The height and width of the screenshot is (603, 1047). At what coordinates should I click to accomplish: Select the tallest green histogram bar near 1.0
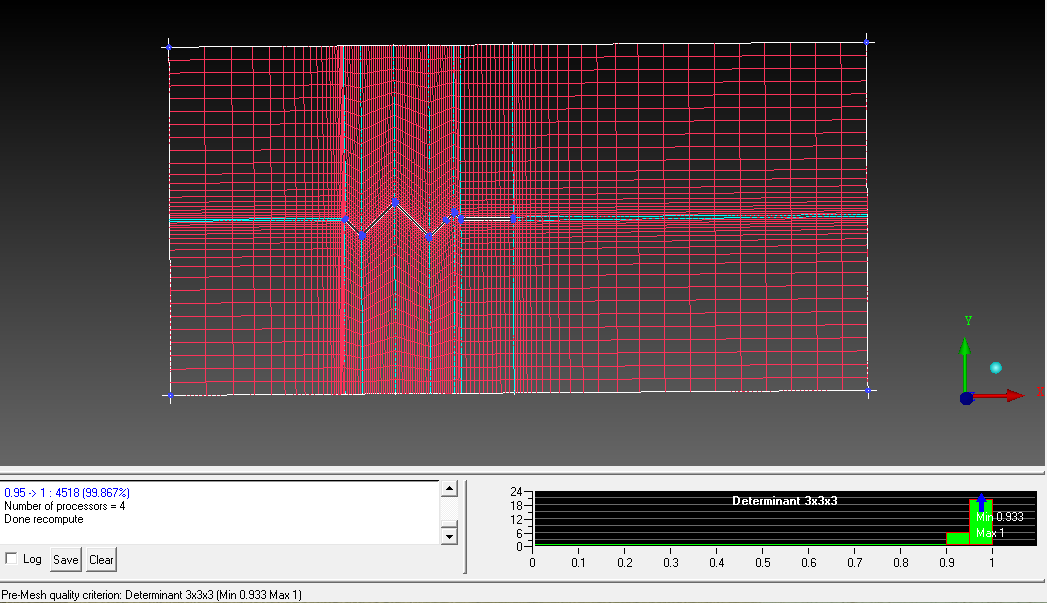coord(975,520)
